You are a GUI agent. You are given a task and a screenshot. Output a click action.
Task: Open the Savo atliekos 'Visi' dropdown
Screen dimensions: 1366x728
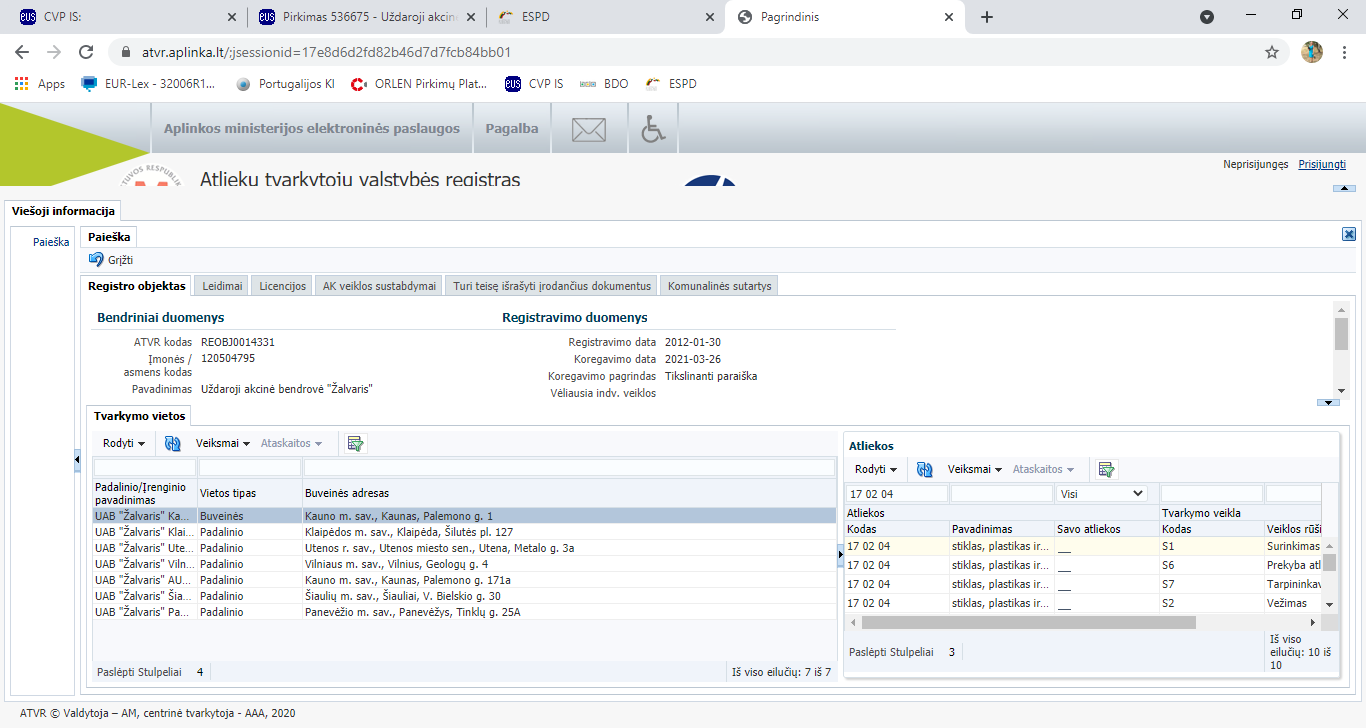point(1102,493)
